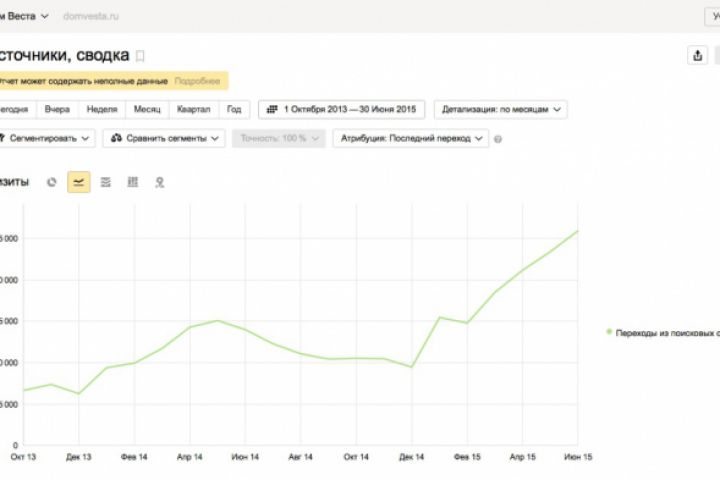Switch to map chart view
Image resolution: width=720 pixels, height=480 pixels.
(159, 182)
